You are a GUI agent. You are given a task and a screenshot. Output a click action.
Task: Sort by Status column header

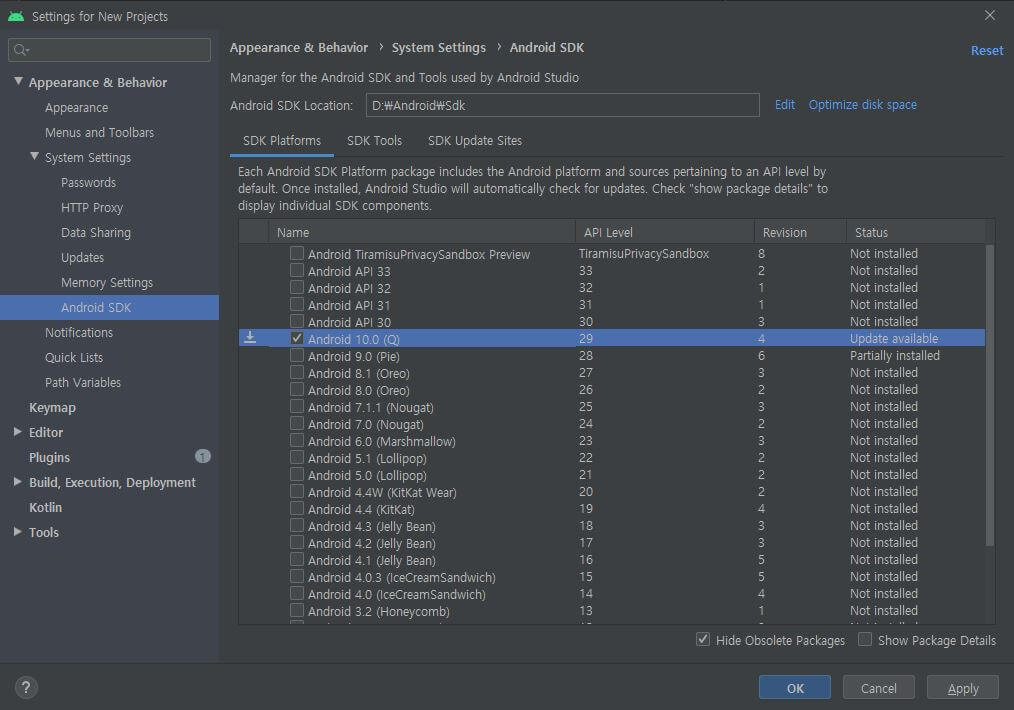[x=916, y=232]
